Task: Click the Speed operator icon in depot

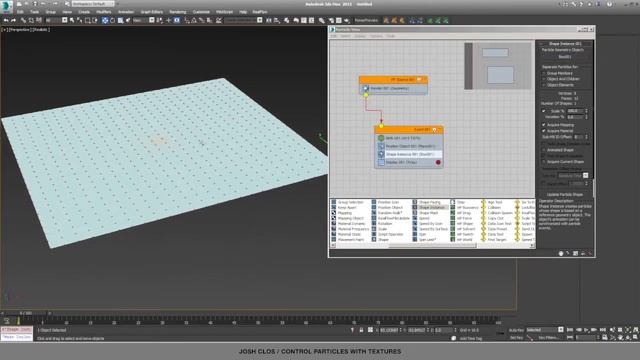Action: [415, 218]
